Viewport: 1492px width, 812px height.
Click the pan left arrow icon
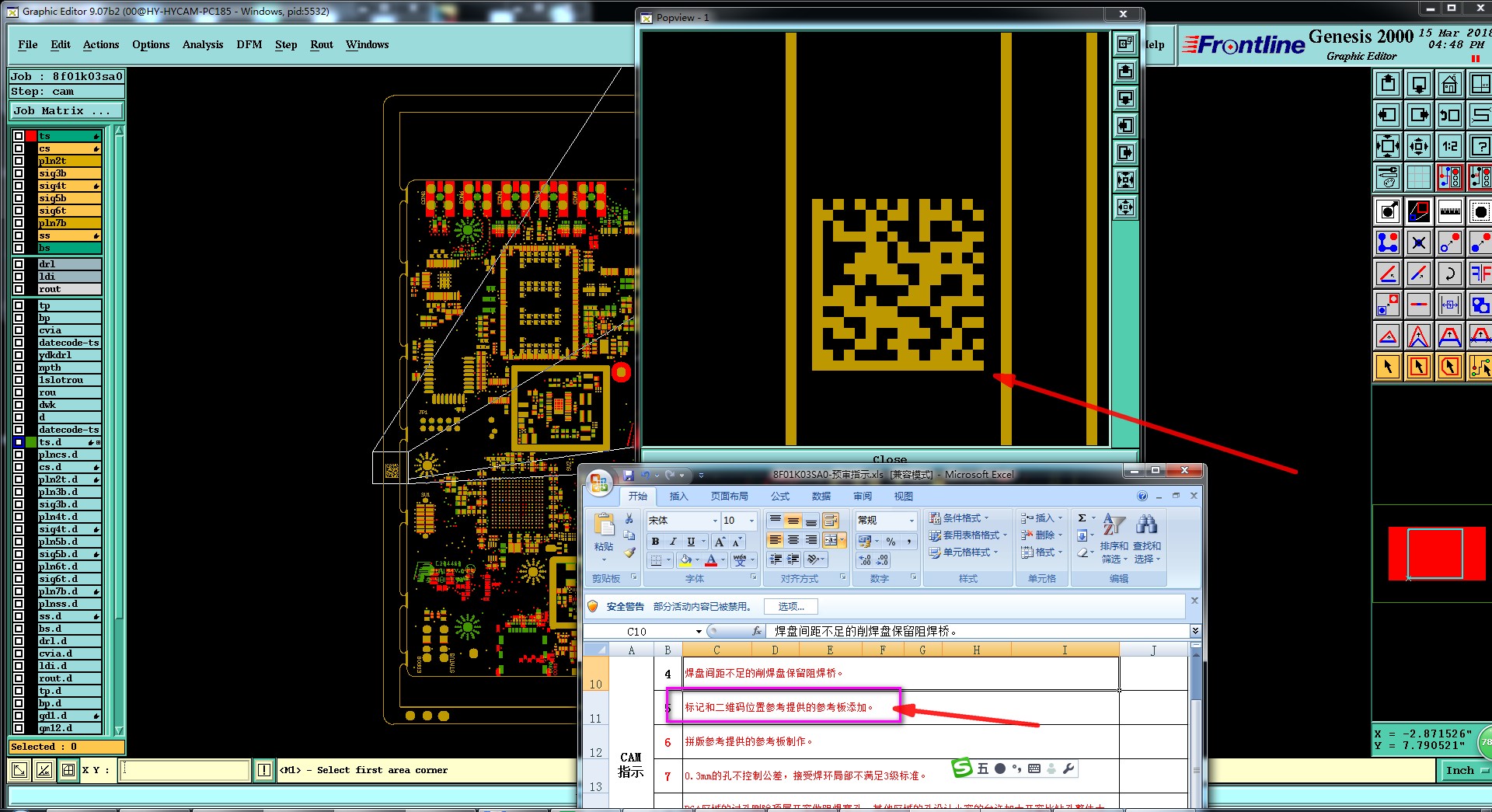tap(1388, 115)
